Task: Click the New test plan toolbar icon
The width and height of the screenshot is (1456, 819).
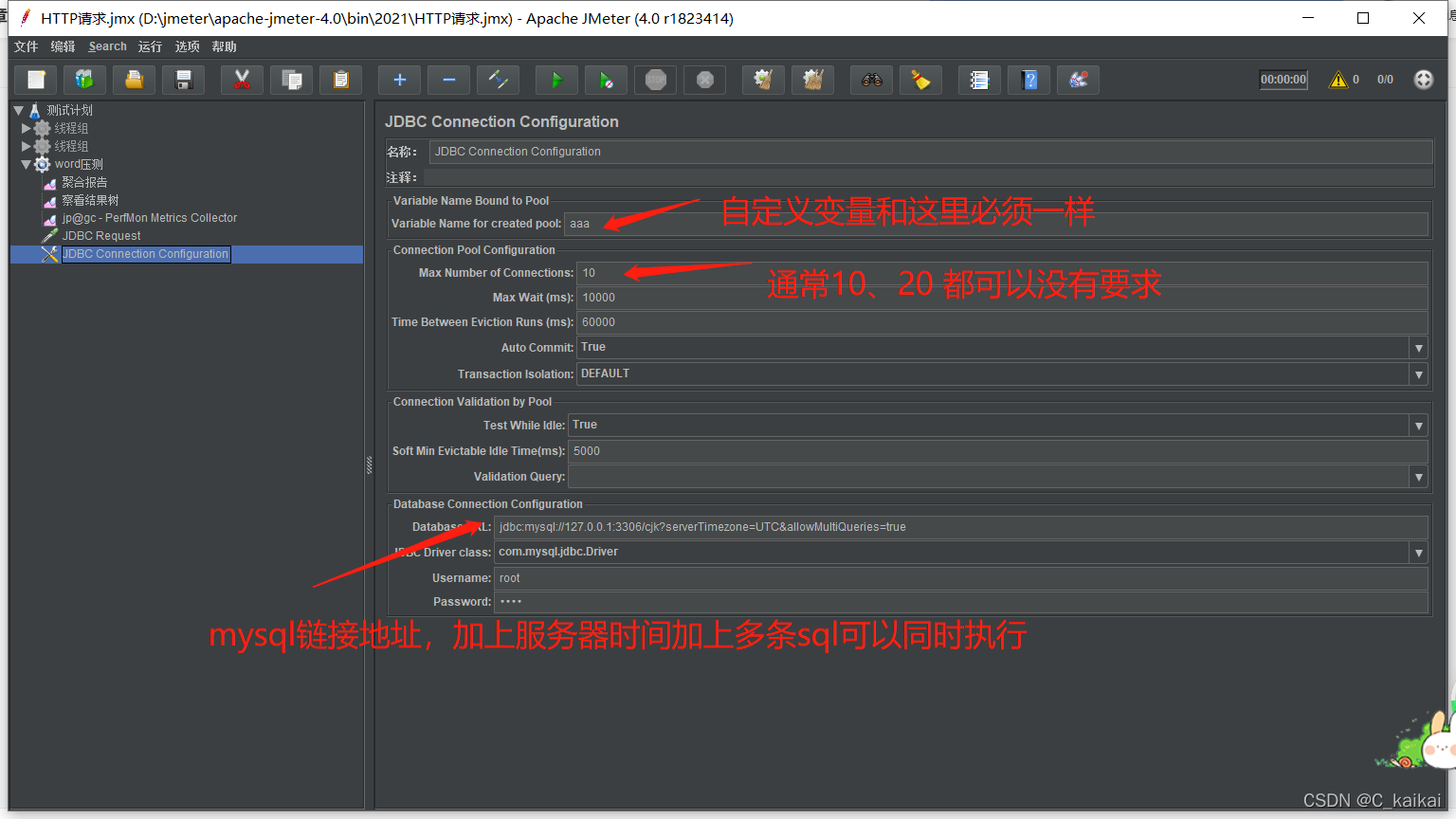Action: 36,81
